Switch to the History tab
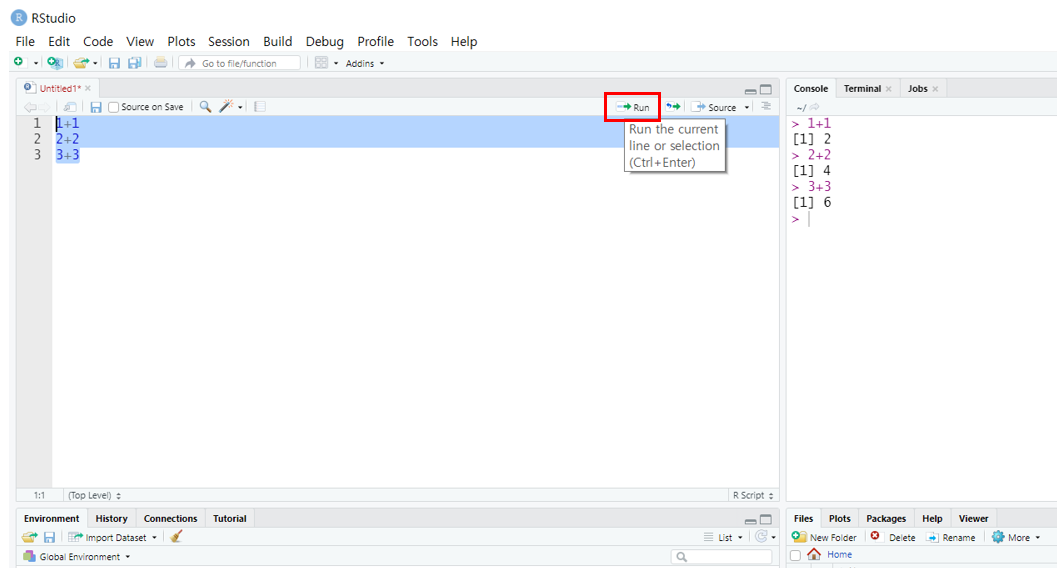The width and height of the screenshot is (1057, 568). (111, 518)
